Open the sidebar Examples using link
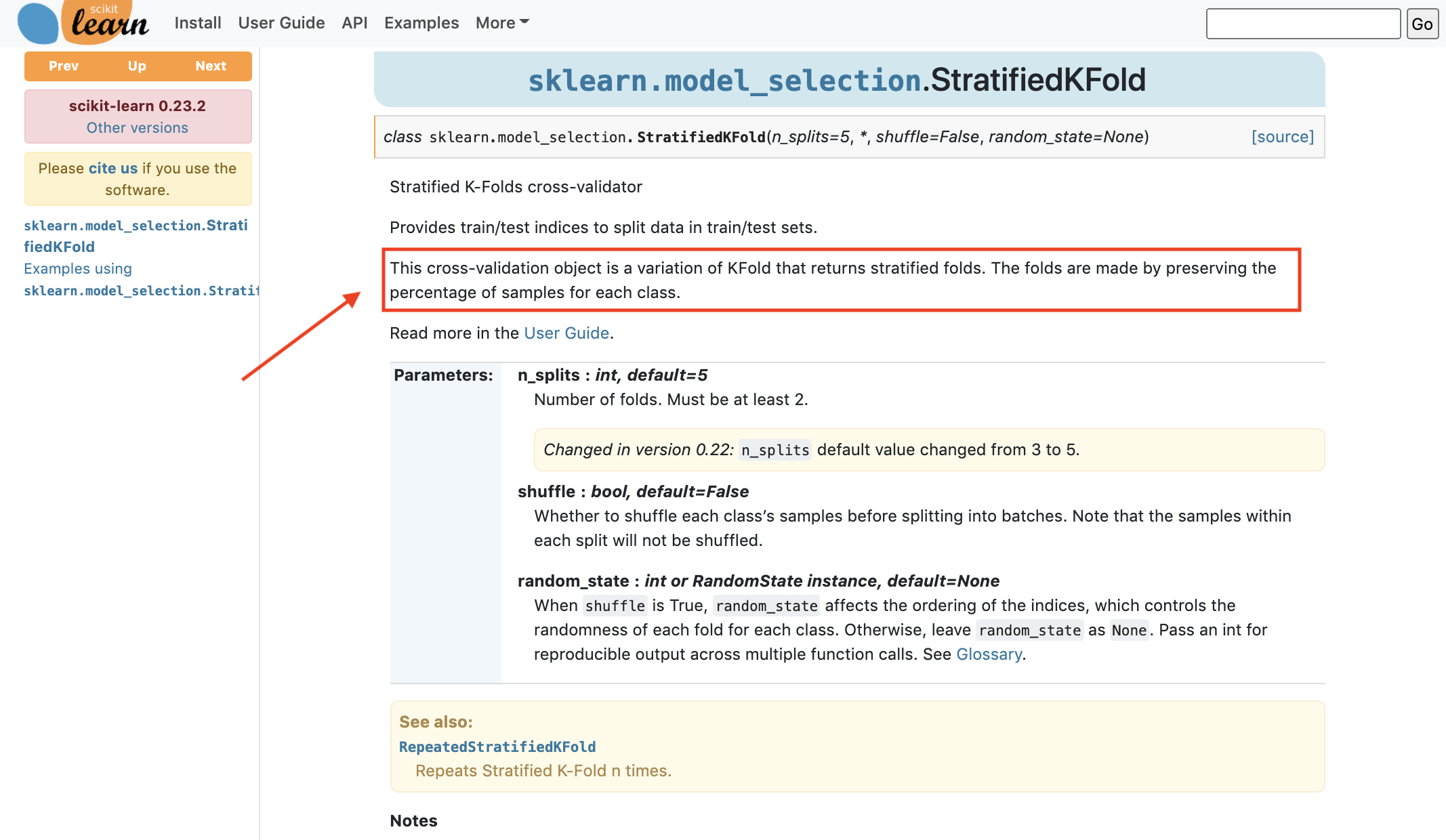This screenshot has width=1446, height=840. click(x=78, y=269)
